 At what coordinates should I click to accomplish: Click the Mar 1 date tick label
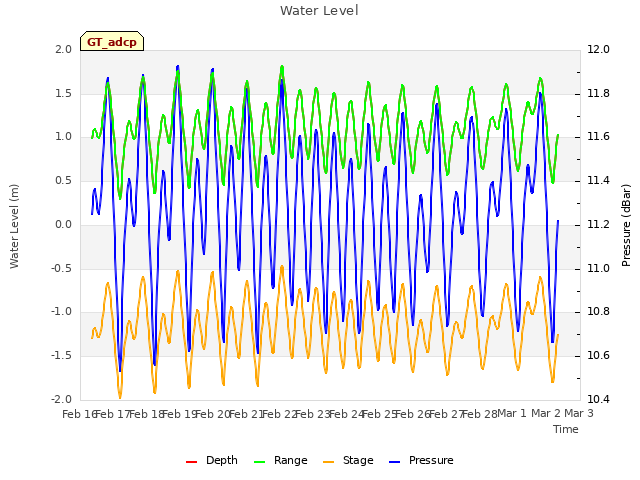click(x=512, y=413)
